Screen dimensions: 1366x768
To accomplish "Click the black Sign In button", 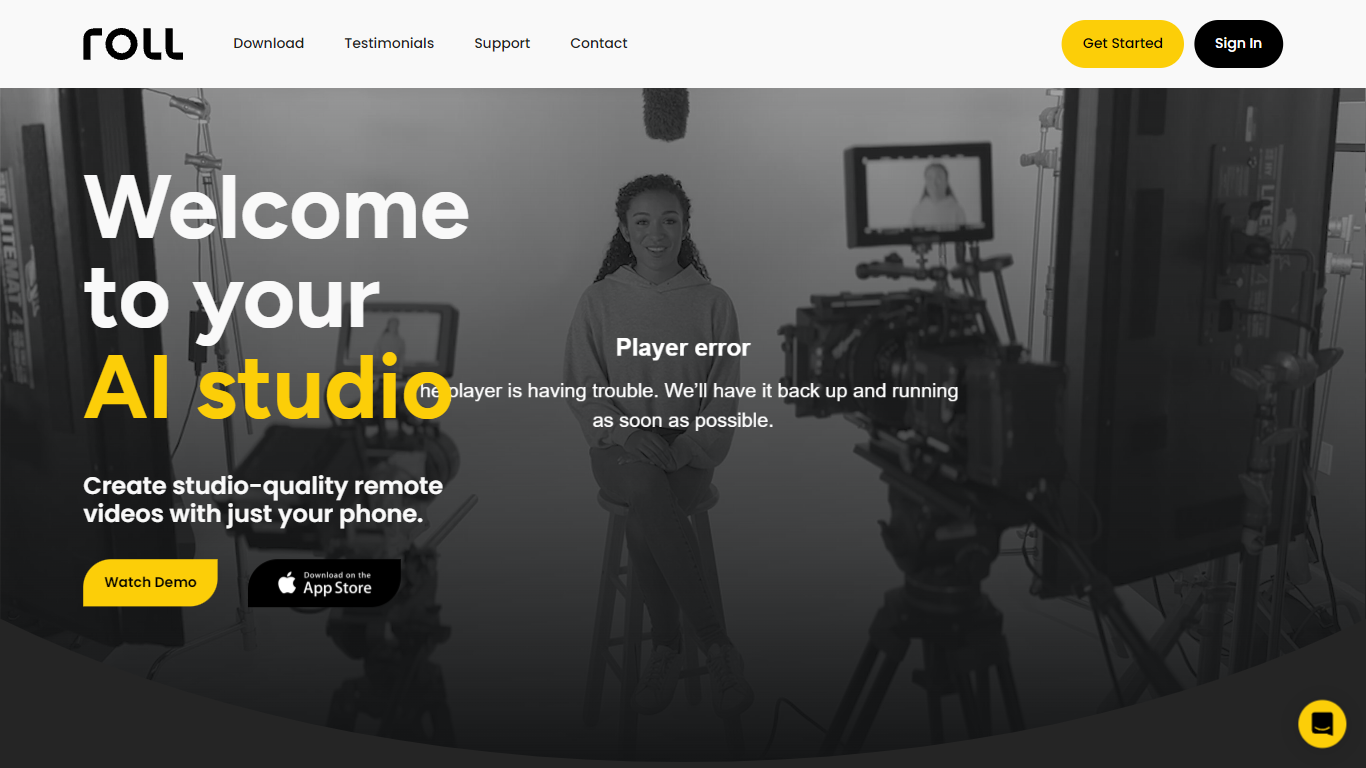I will coord(1238,44).
